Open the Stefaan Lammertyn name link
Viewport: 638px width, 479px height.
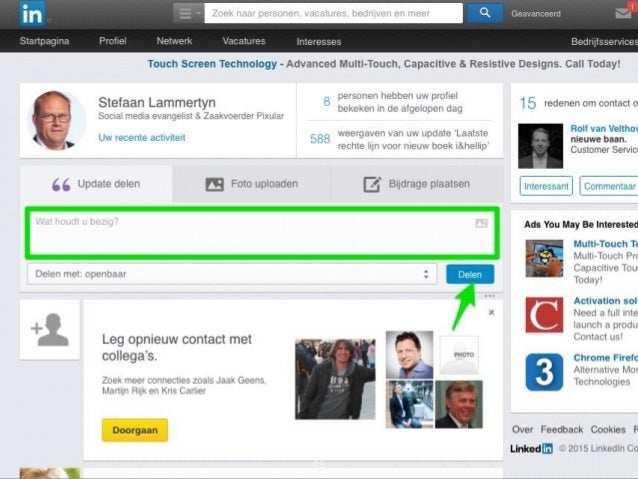click(x=157, y=102)
